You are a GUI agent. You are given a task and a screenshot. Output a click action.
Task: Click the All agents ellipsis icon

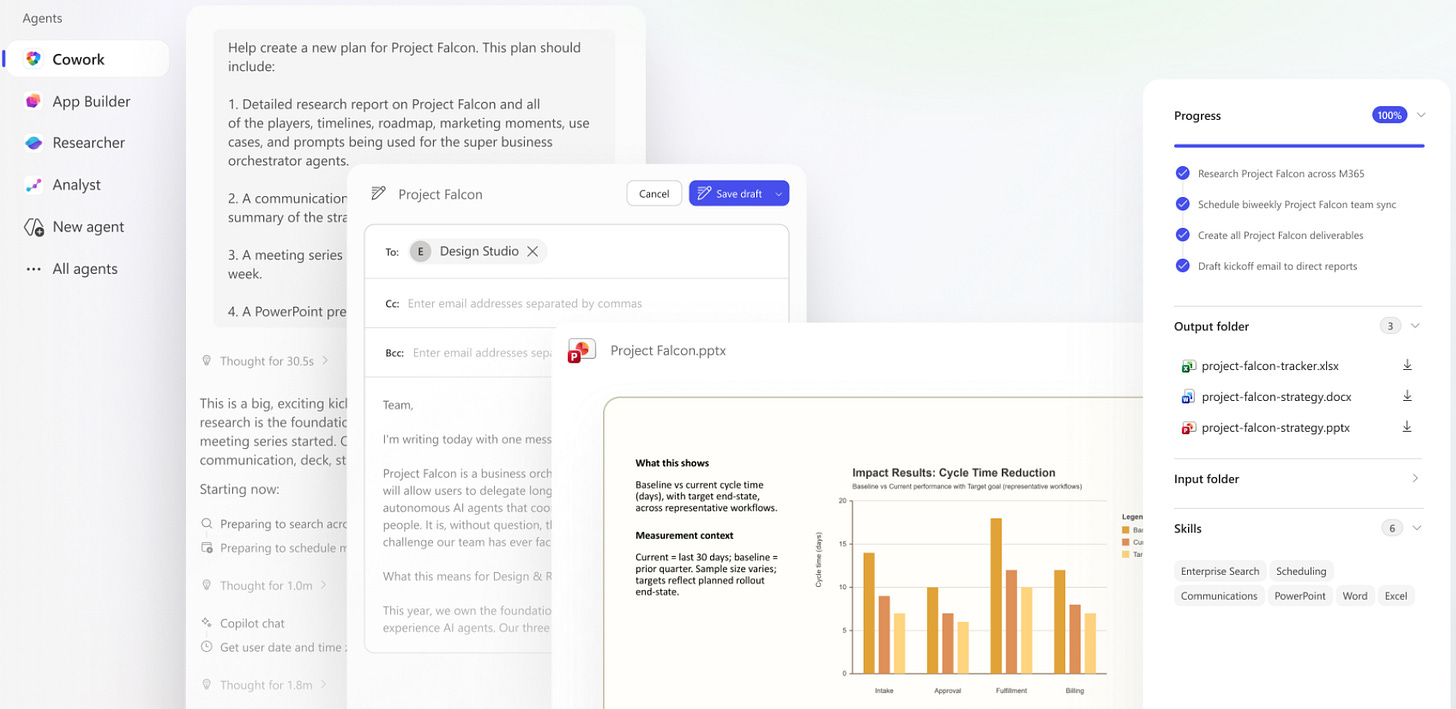click(x=34, y=269)
